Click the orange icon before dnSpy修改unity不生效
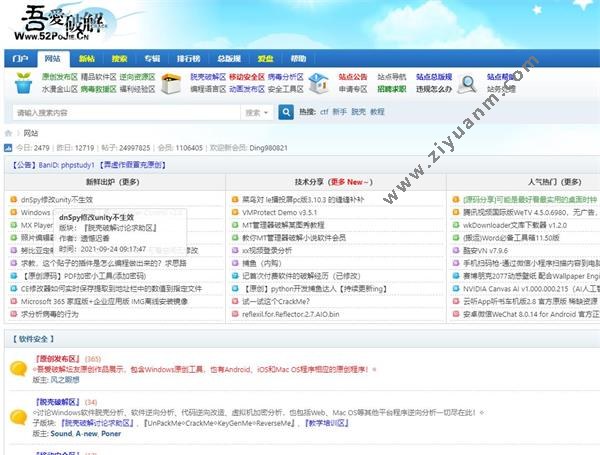 tap(14, 199)
